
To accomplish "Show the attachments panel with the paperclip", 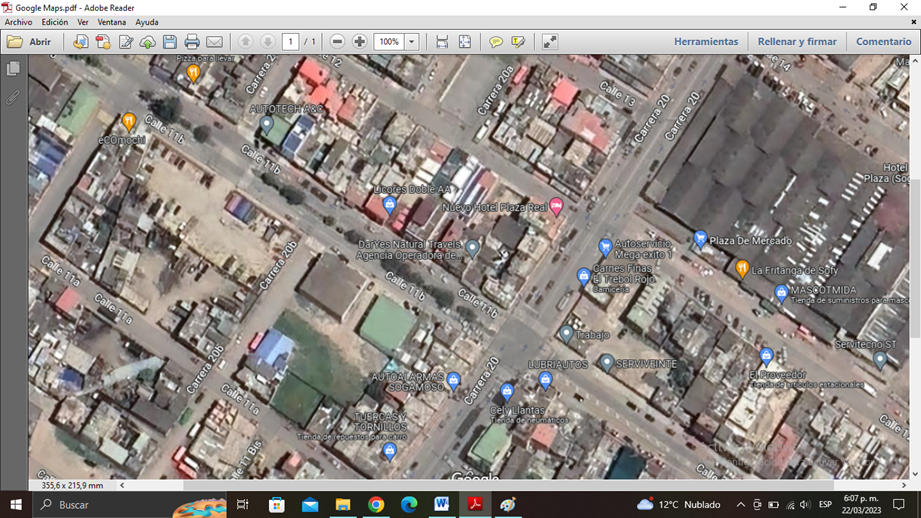I will coord(13,98).
